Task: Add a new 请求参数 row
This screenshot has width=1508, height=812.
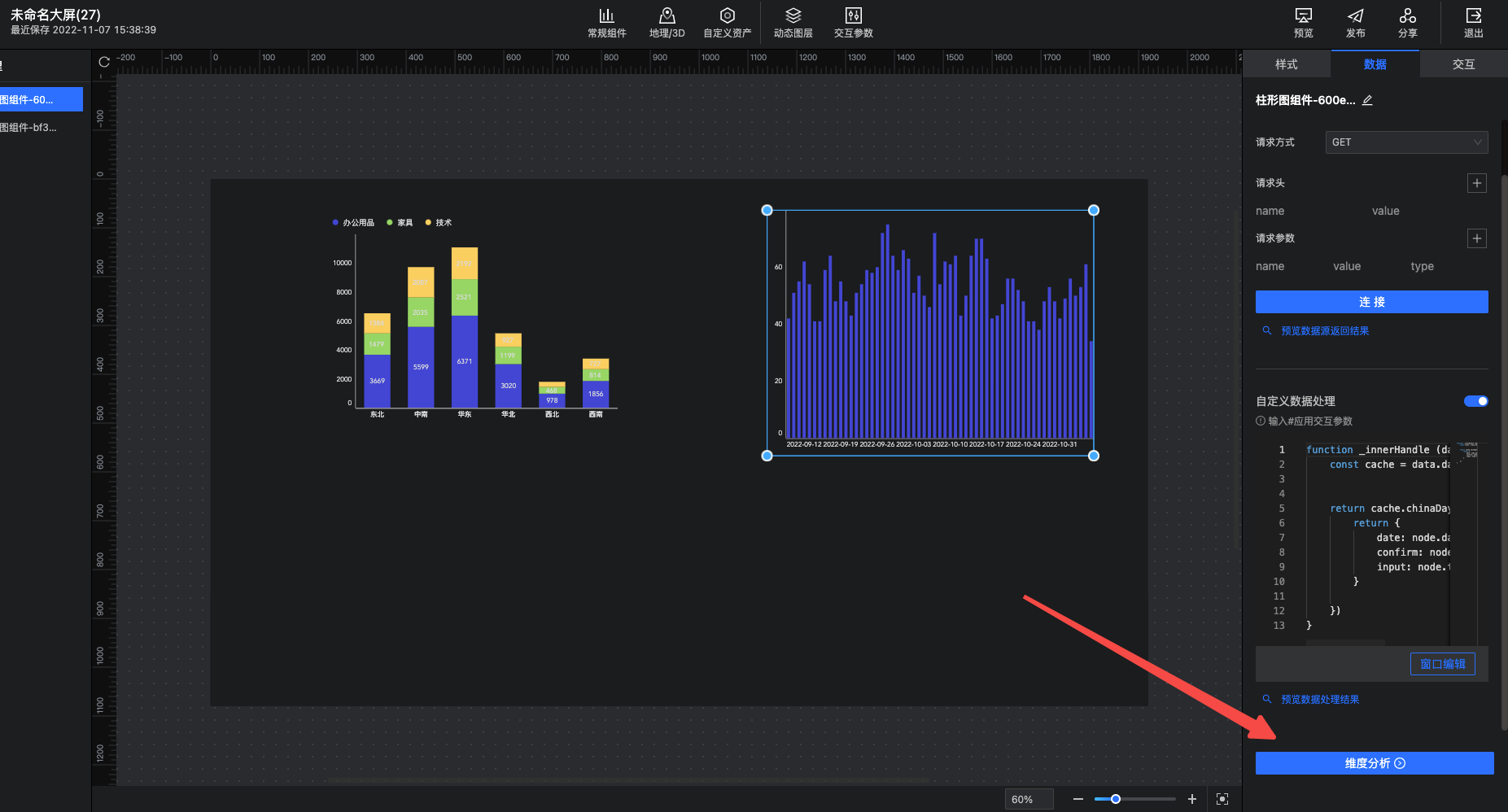Action: tap(1476, 238)
